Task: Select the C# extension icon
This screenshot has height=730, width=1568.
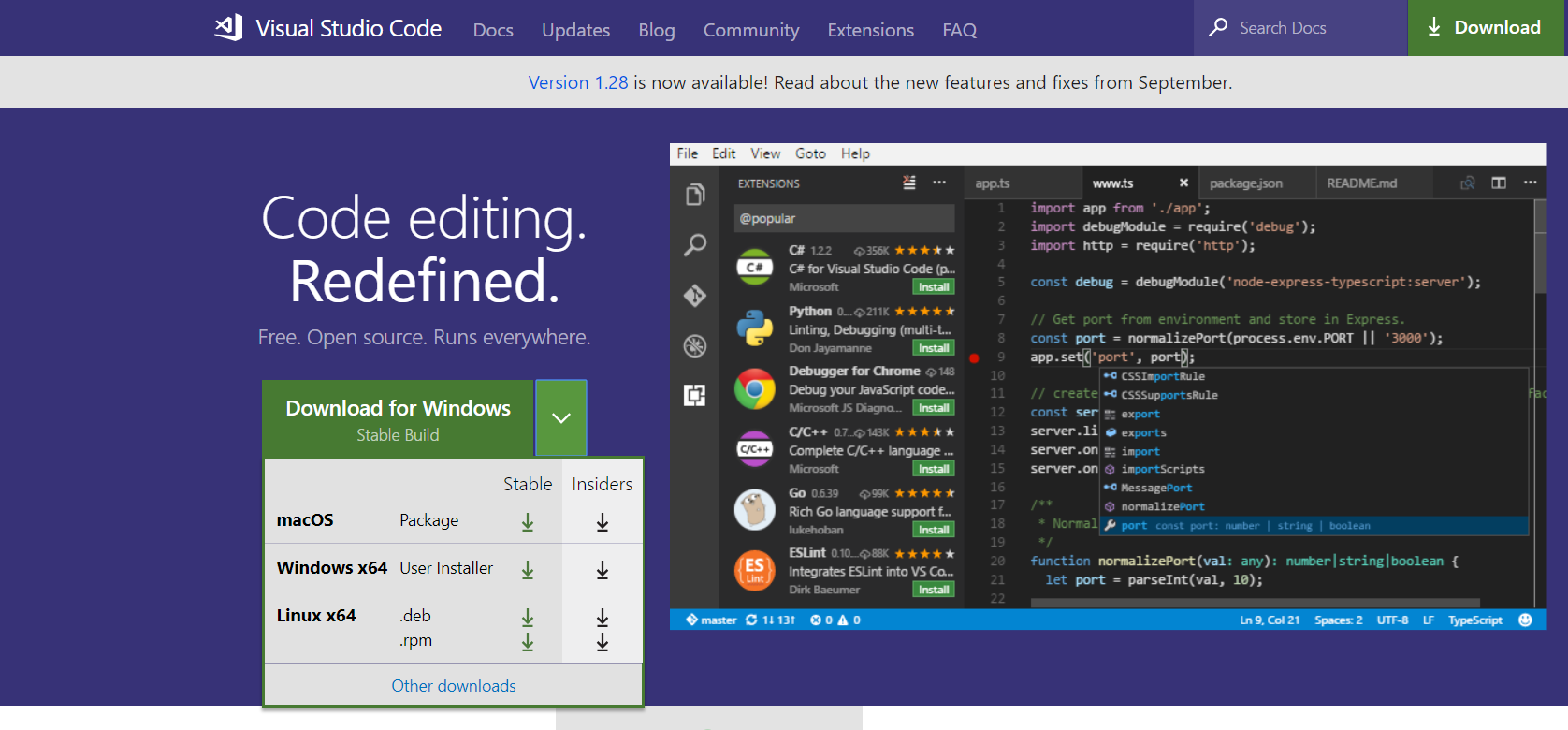Action: [754, 268]
